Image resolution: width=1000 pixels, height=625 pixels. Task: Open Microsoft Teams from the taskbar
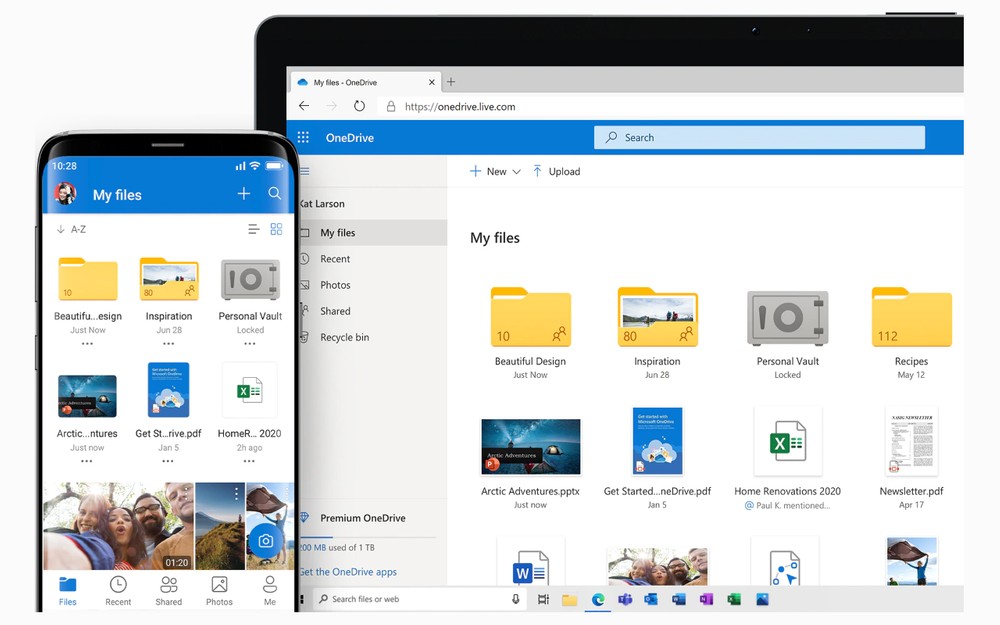pyautogui.click(x=625, y=599)
